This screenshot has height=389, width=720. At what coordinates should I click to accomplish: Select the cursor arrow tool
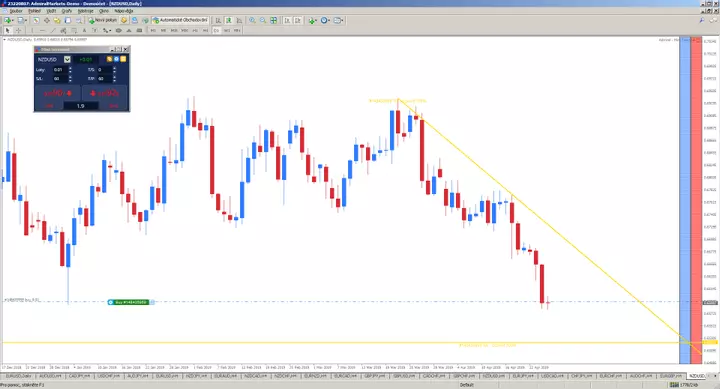tap(7, 30)
